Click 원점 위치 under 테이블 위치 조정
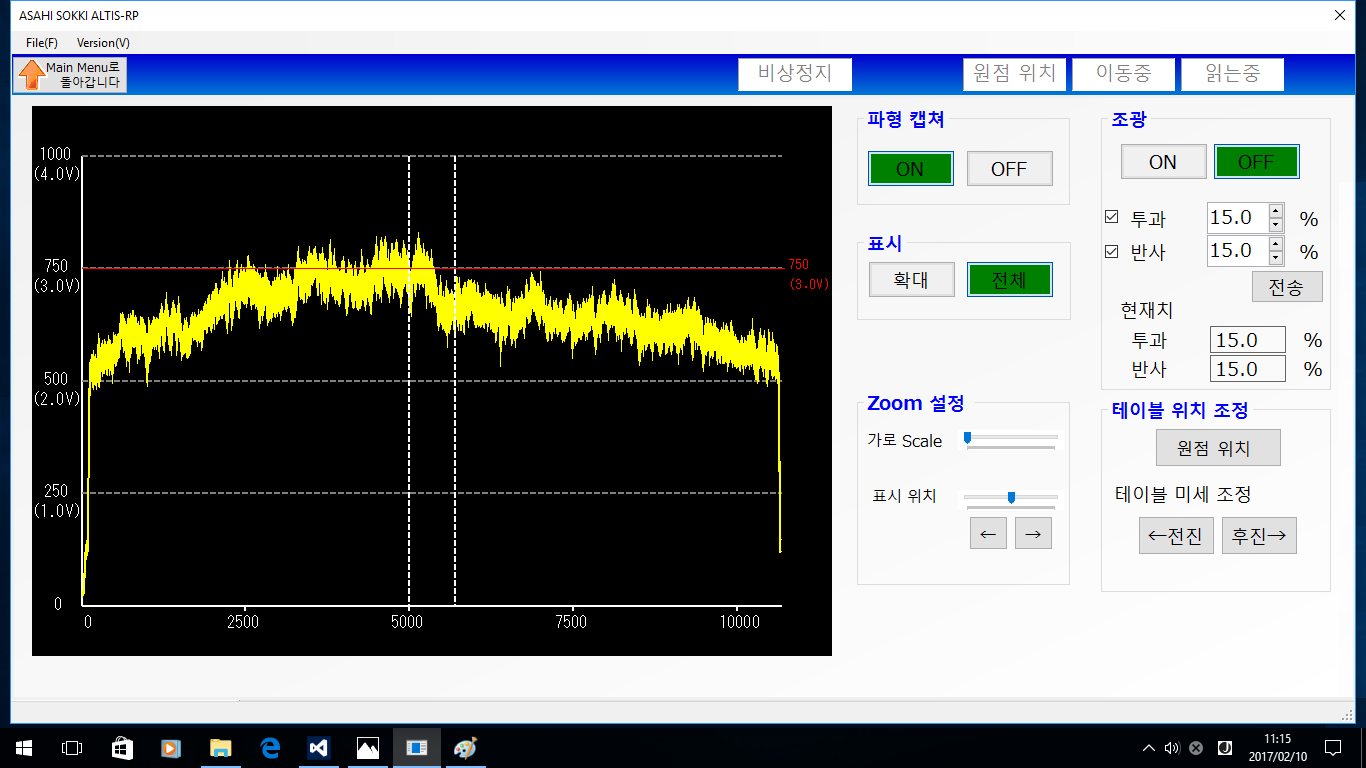This screenshot has height=768, width=1366. (1217, 449)
